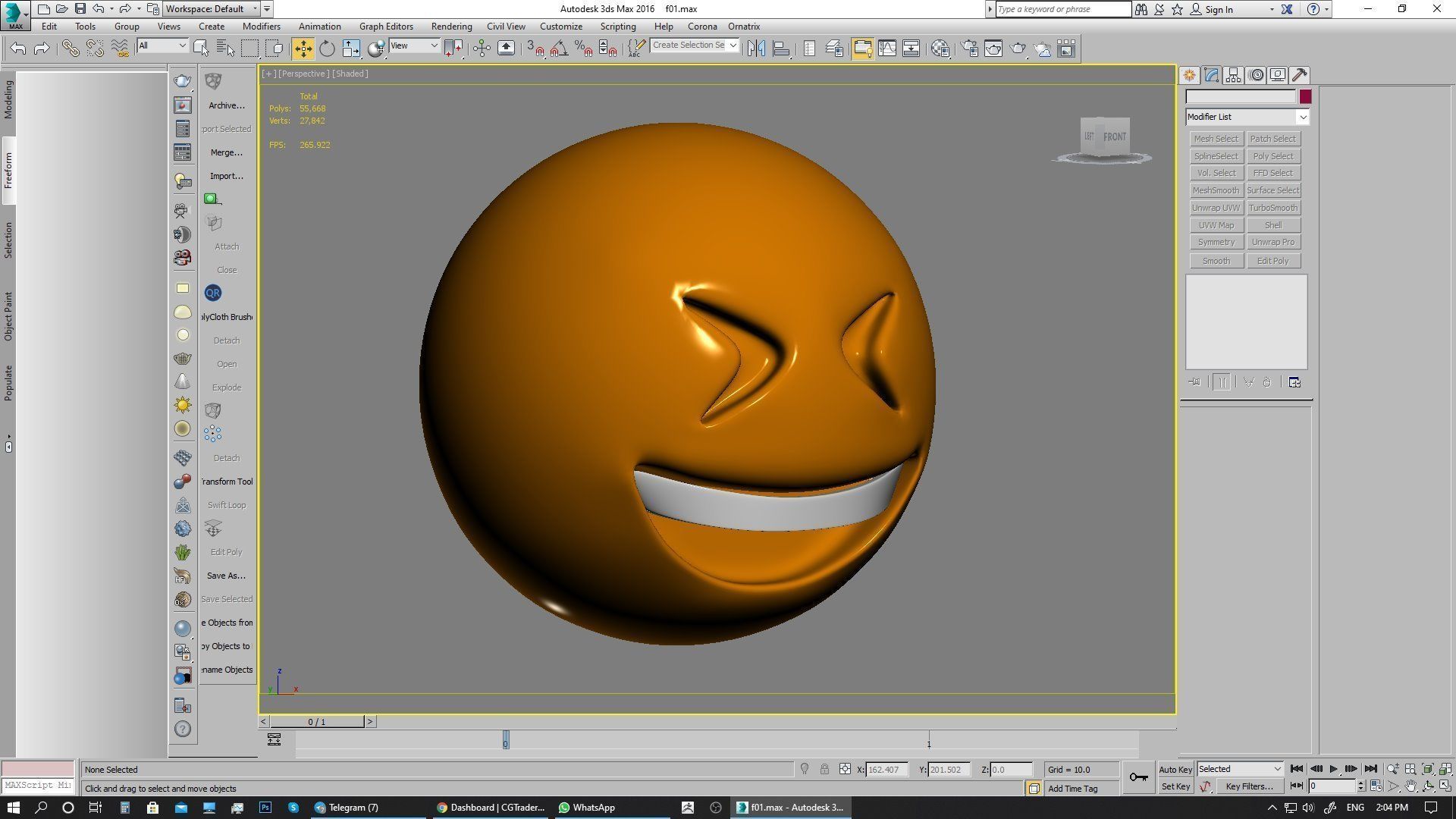Toggle Angle Snap
The image size is (1456, 819).
tap(560, 49)
